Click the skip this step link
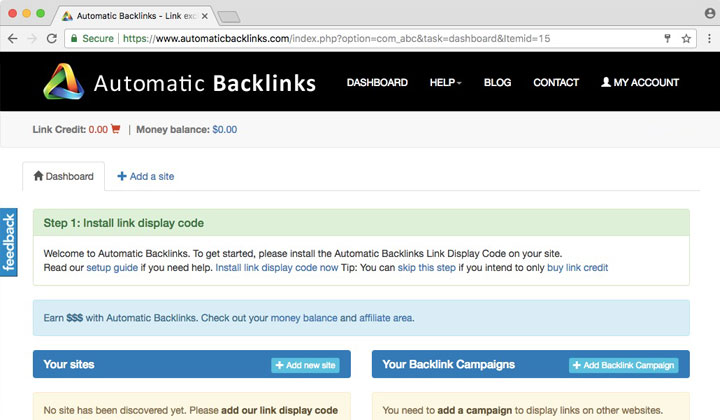The height and width of the screenshot is (420, 720). 427,268
